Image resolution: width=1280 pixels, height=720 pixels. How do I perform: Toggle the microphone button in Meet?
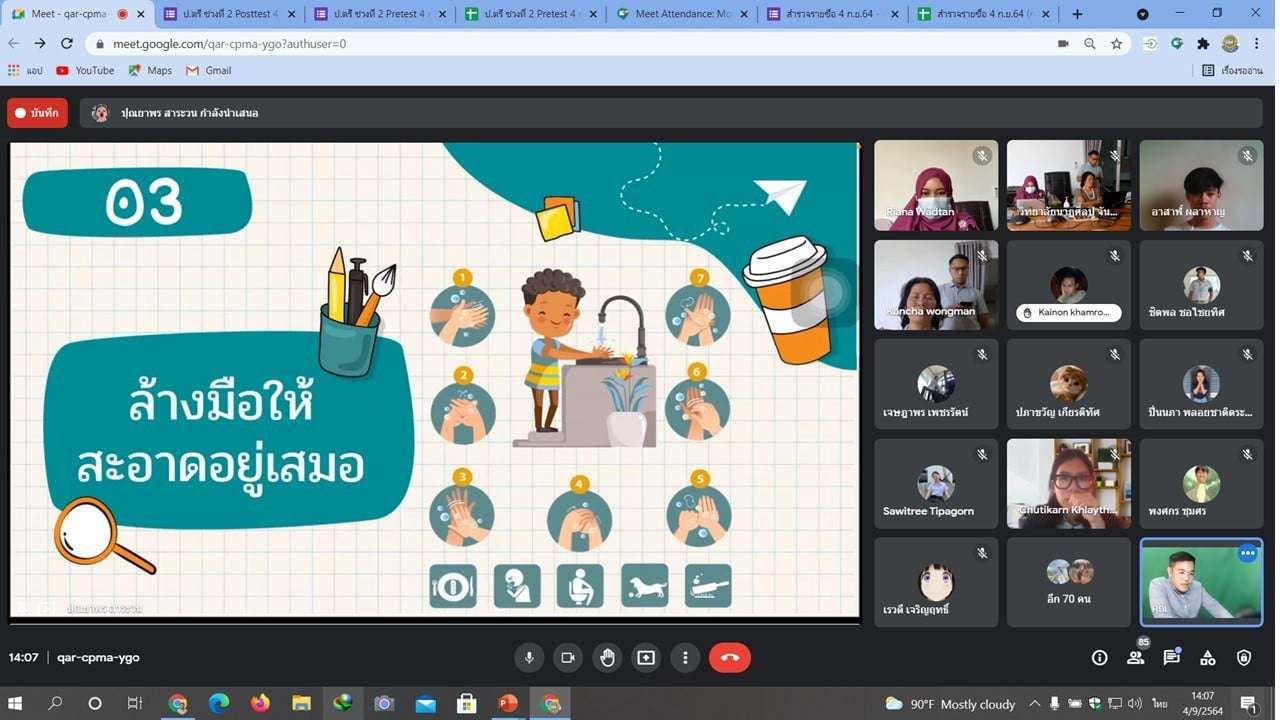[x=529, y=657]
